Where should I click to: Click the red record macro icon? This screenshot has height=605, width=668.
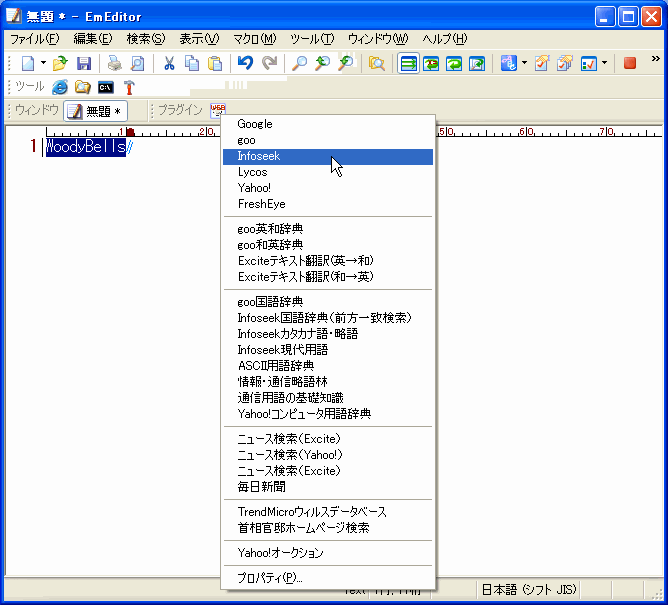click(629, 63)
